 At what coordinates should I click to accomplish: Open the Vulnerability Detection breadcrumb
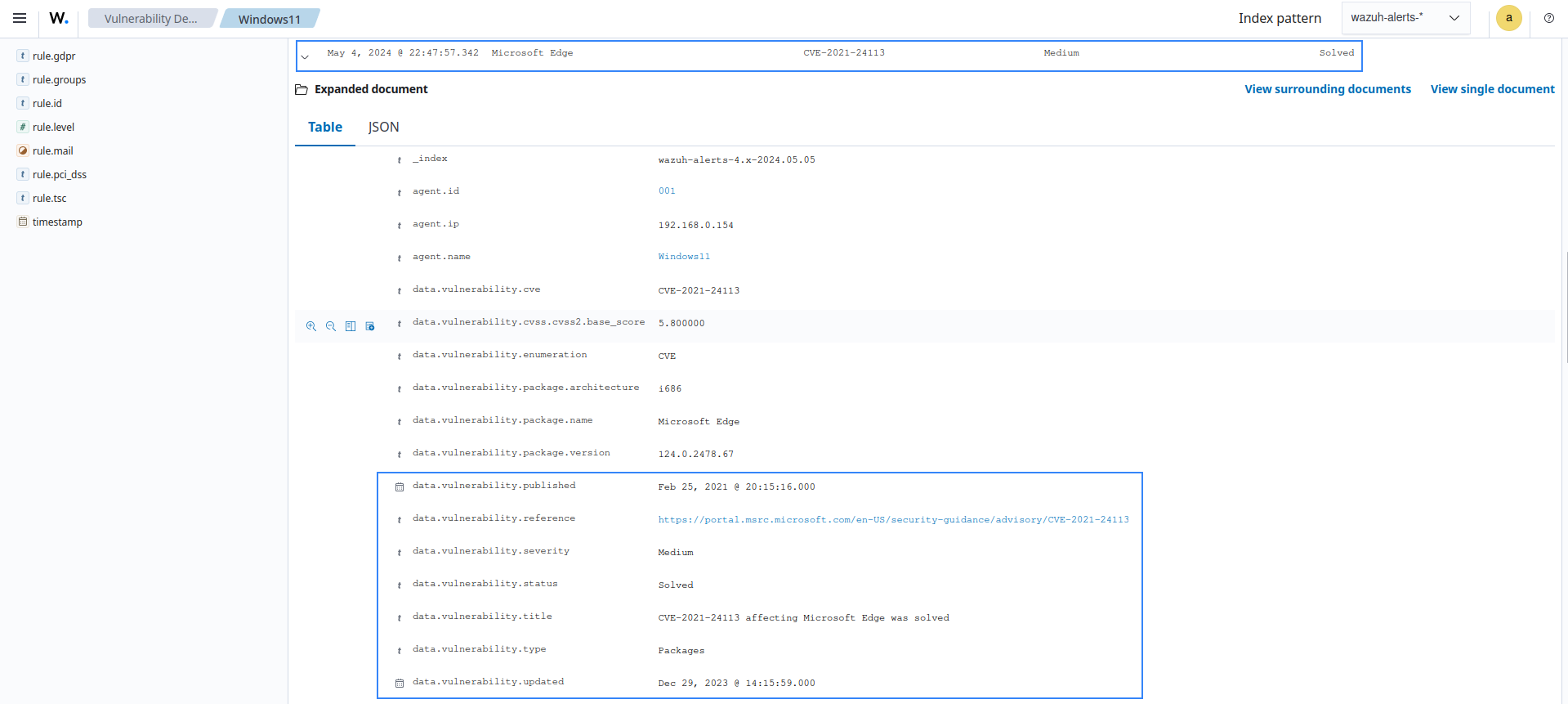[x=151, y=19]
